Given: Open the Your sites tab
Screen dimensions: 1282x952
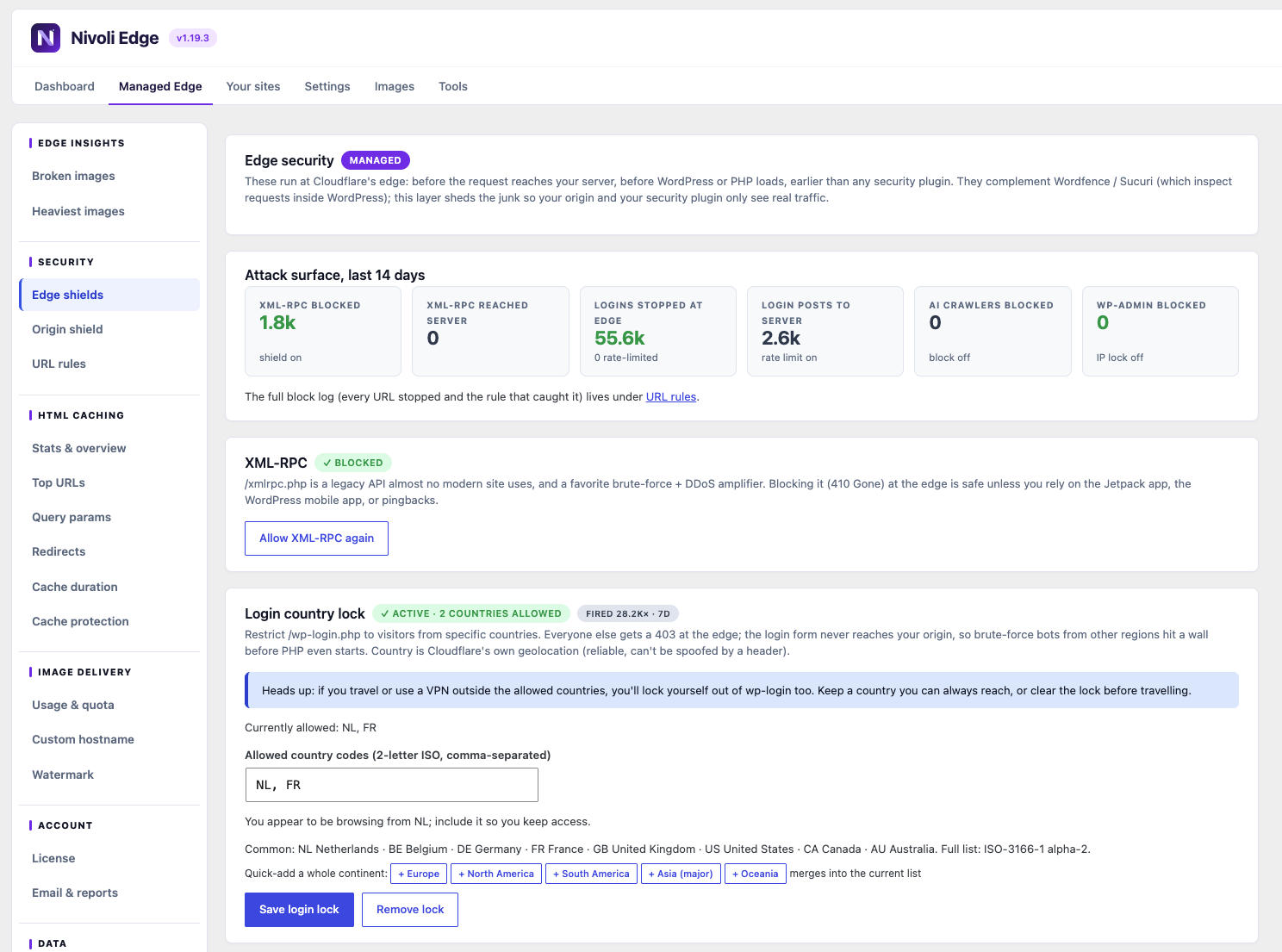Looking at the screenshot, I should tap(253, 86).
